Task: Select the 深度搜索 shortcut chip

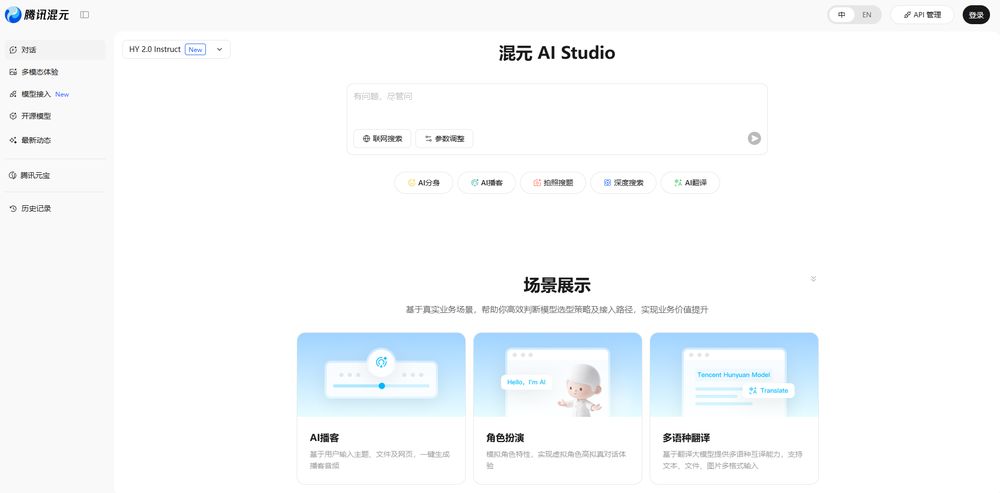Action: (623, 182)
